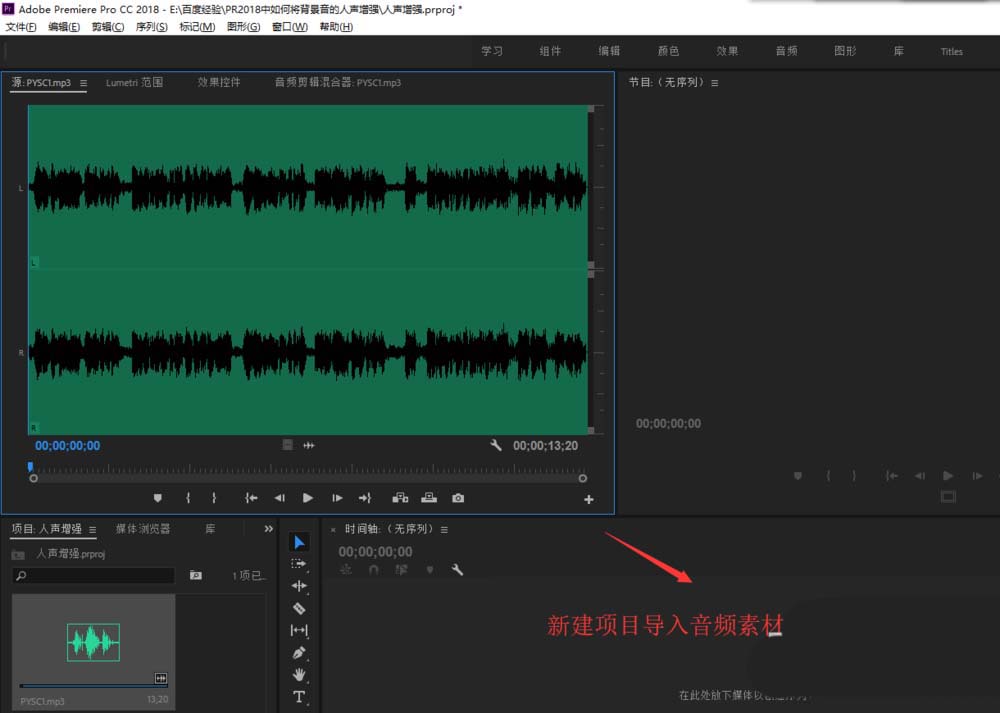Switch to 颜色 workspace
The width and height of the screenshot is (1000, 713).
(x=668, y=51)
